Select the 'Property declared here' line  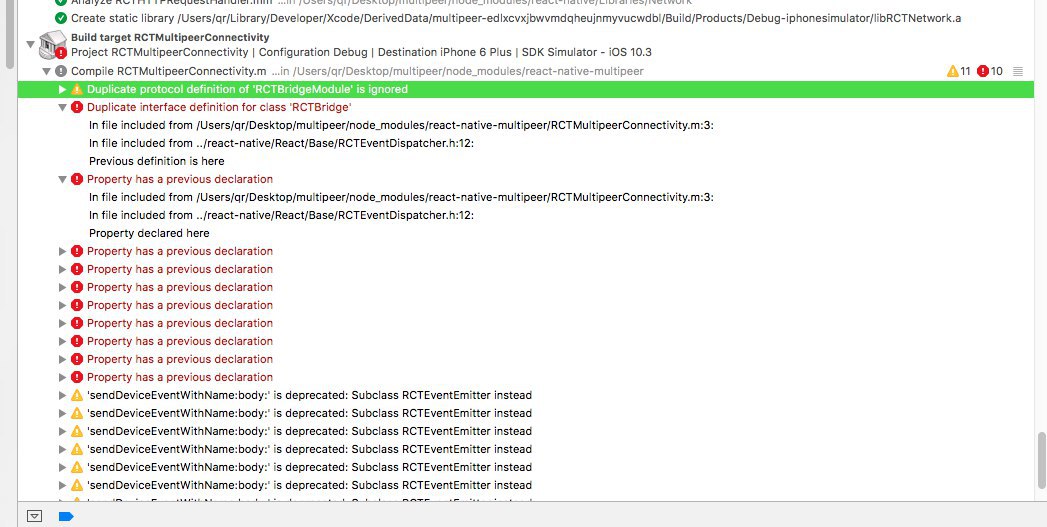(149, 233)
